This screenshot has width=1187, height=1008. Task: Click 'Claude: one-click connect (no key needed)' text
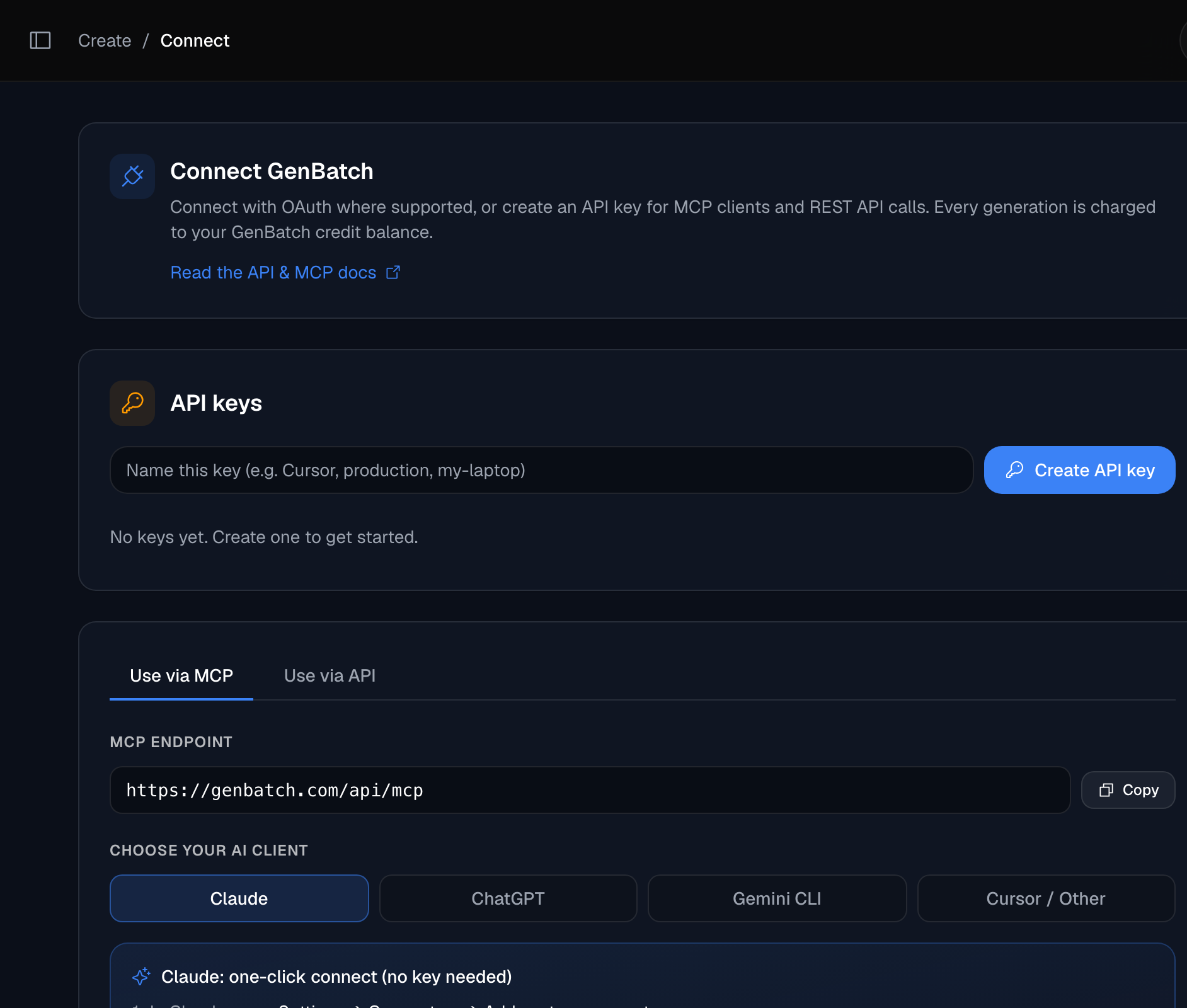point(336,976)
